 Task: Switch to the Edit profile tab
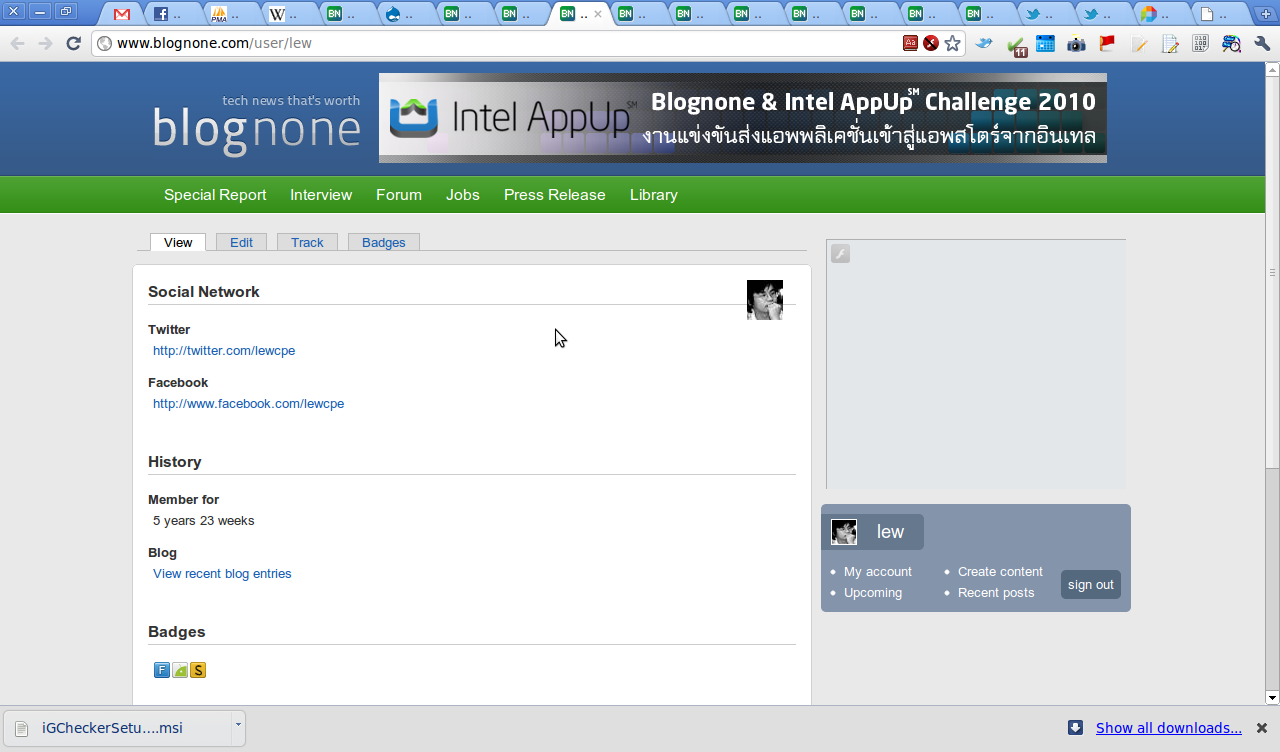click(x=241, y=242)
